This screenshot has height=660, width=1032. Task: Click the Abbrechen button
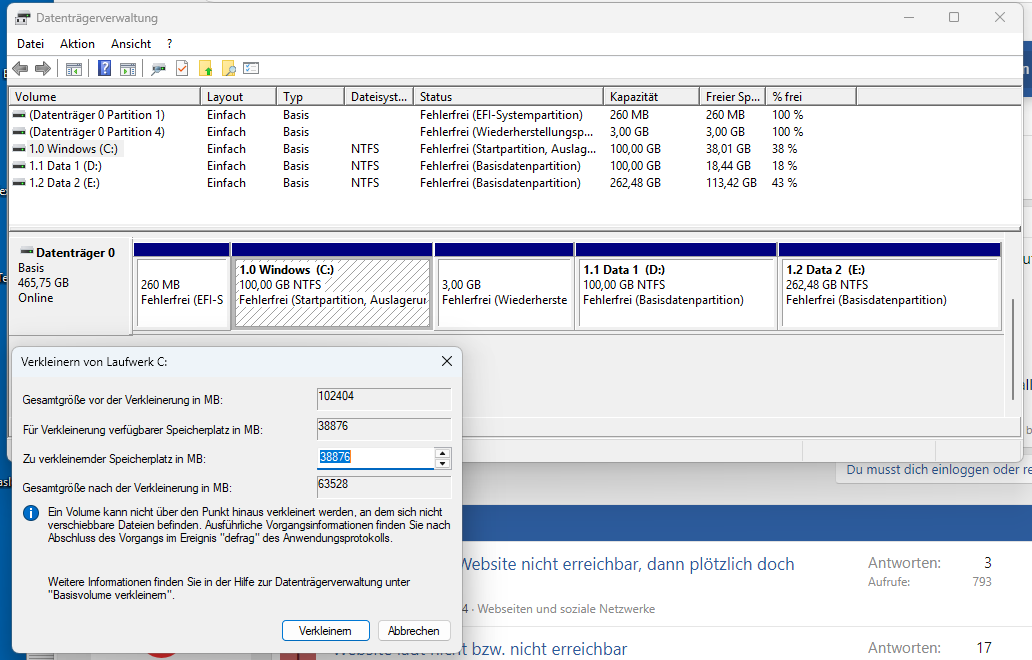pyautogui.click(x=414, y=630)
